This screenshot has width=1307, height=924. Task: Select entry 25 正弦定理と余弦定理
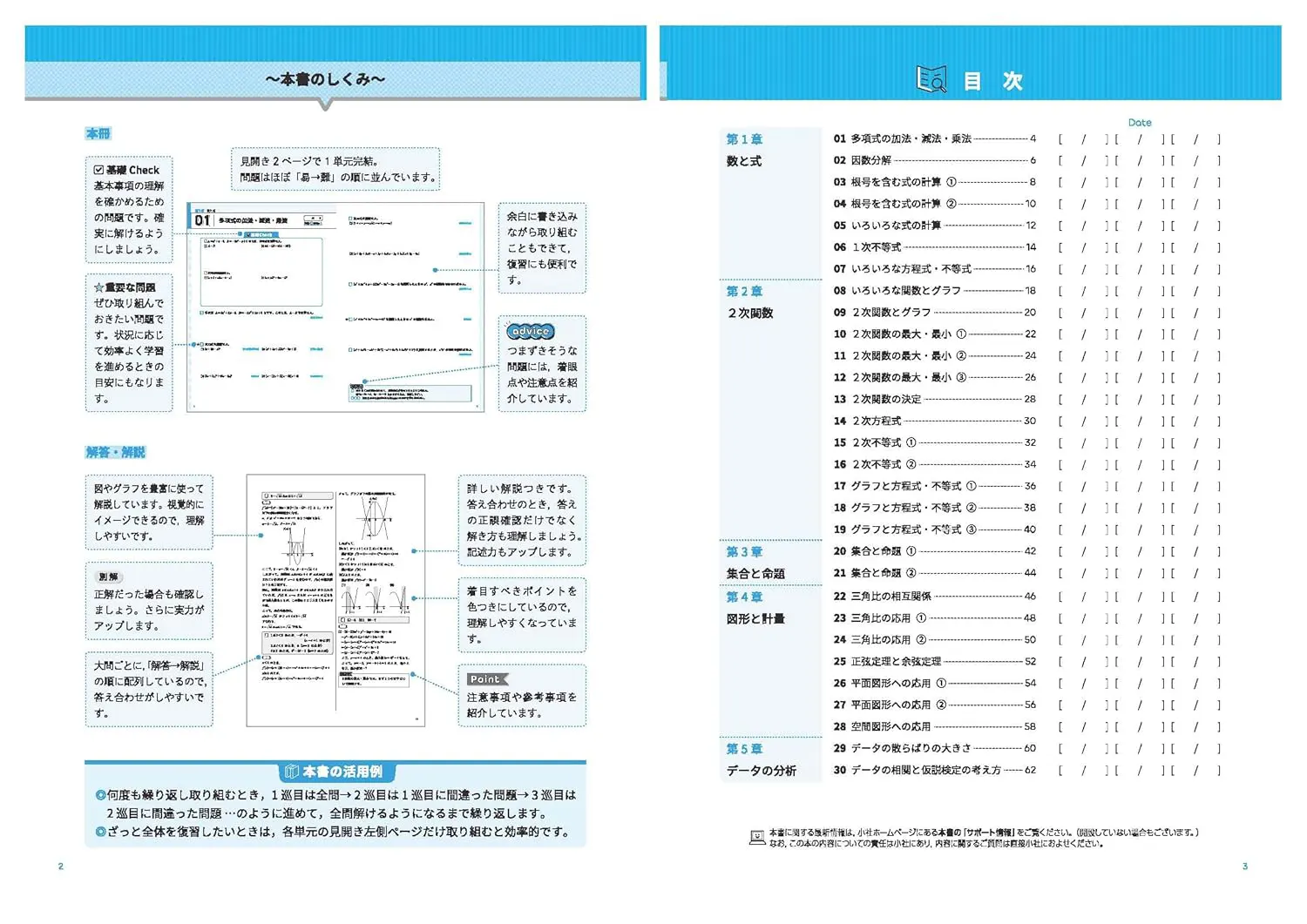pos(934,662)
